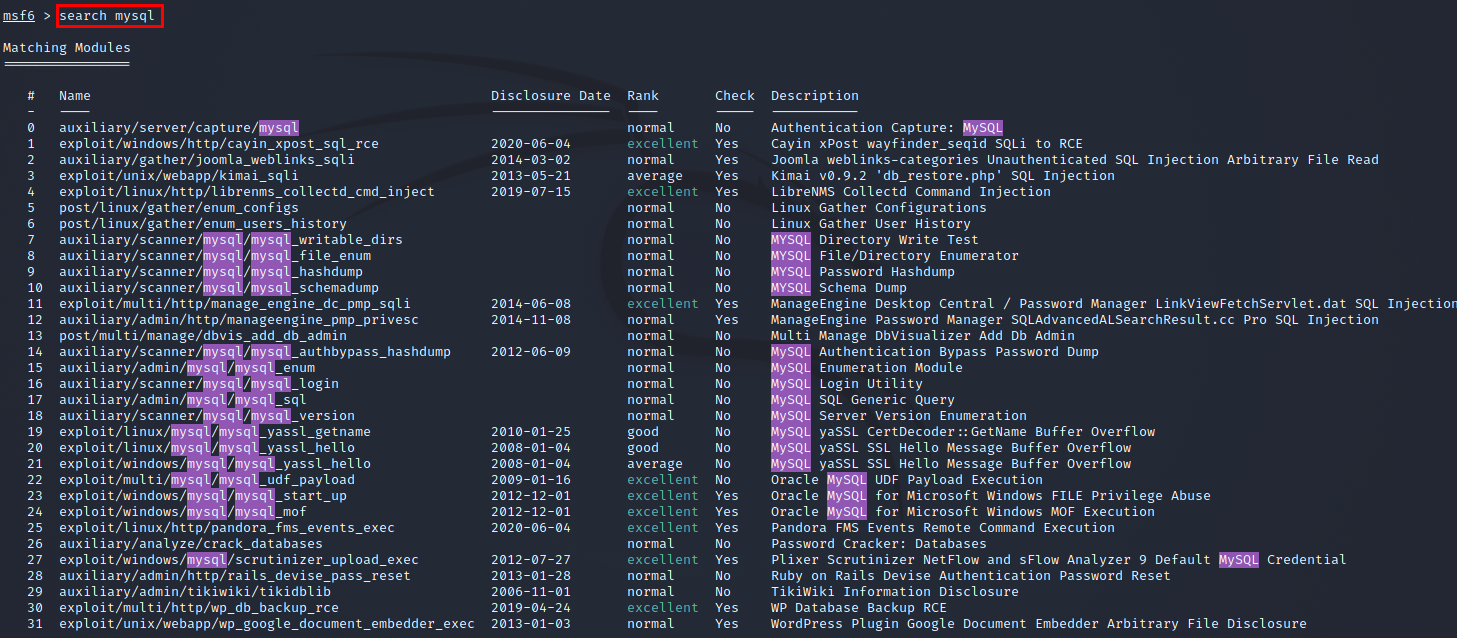This screenshot has width=1457, height=638.
Task: Click the Rank column header
Action: pos(643,96)
